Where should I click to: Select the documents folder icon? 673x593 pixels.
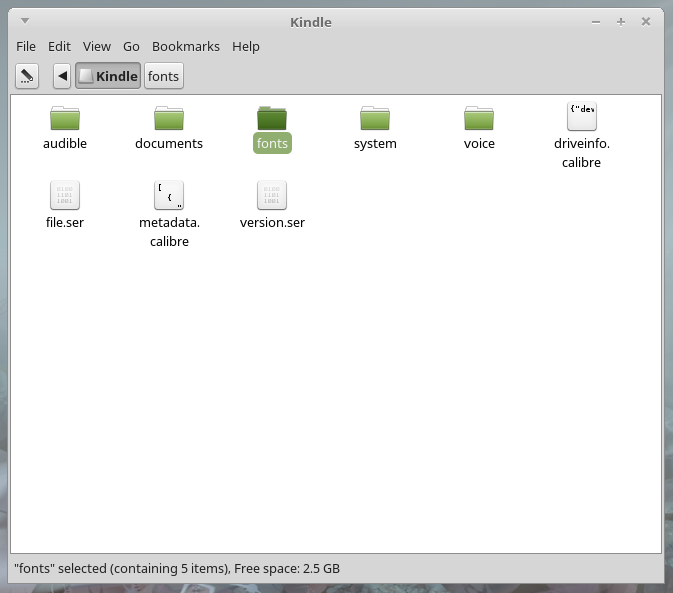click(169, 118)
